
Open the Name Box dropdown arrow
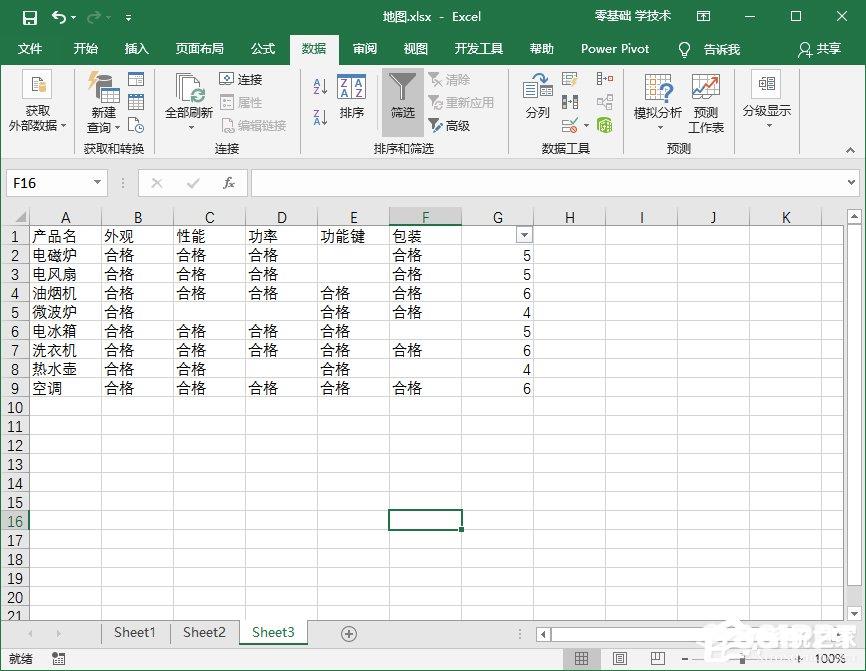[97, 182]
